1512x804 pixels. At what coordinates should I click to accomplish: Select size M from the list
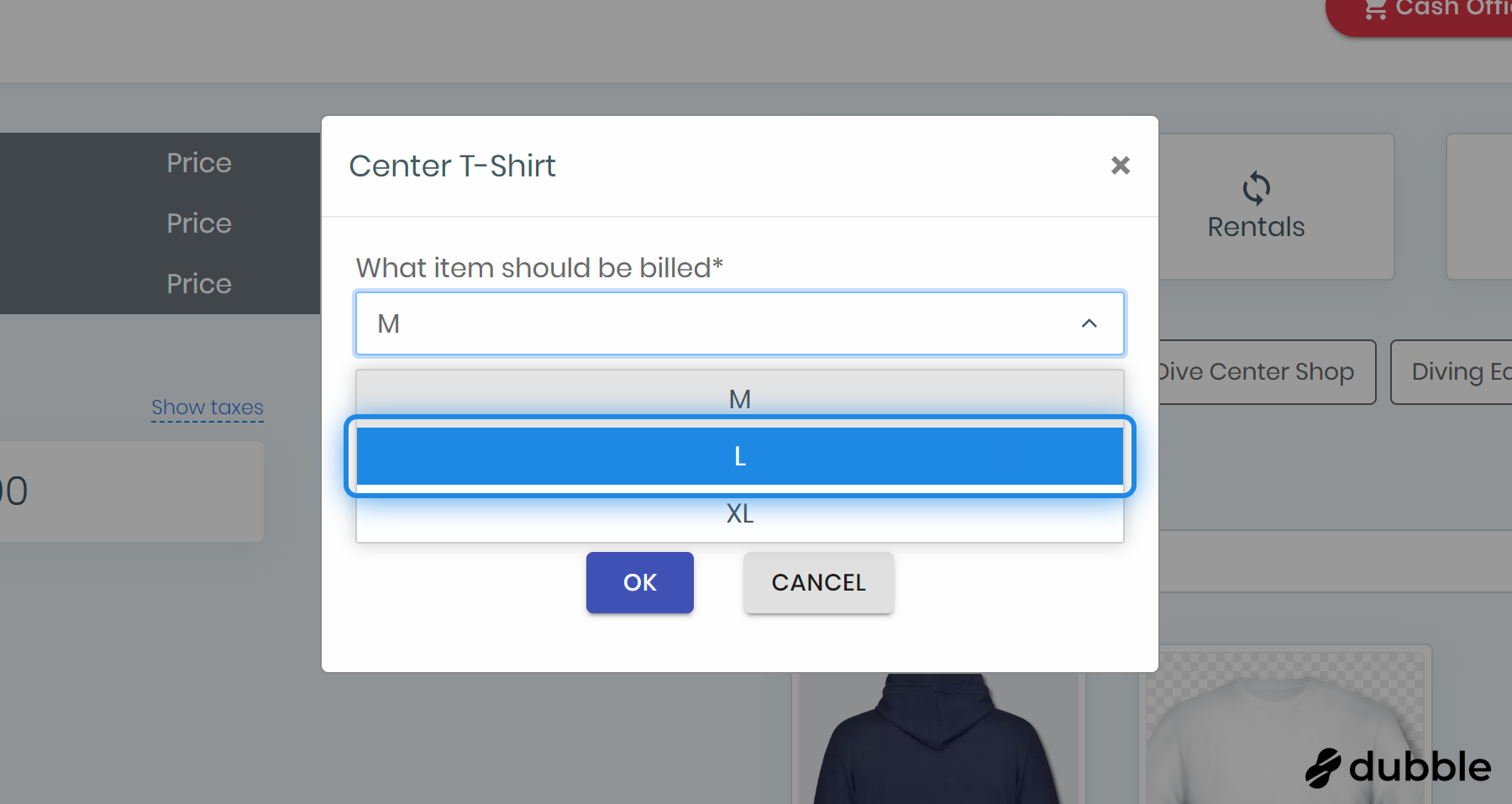coord(739,397)
